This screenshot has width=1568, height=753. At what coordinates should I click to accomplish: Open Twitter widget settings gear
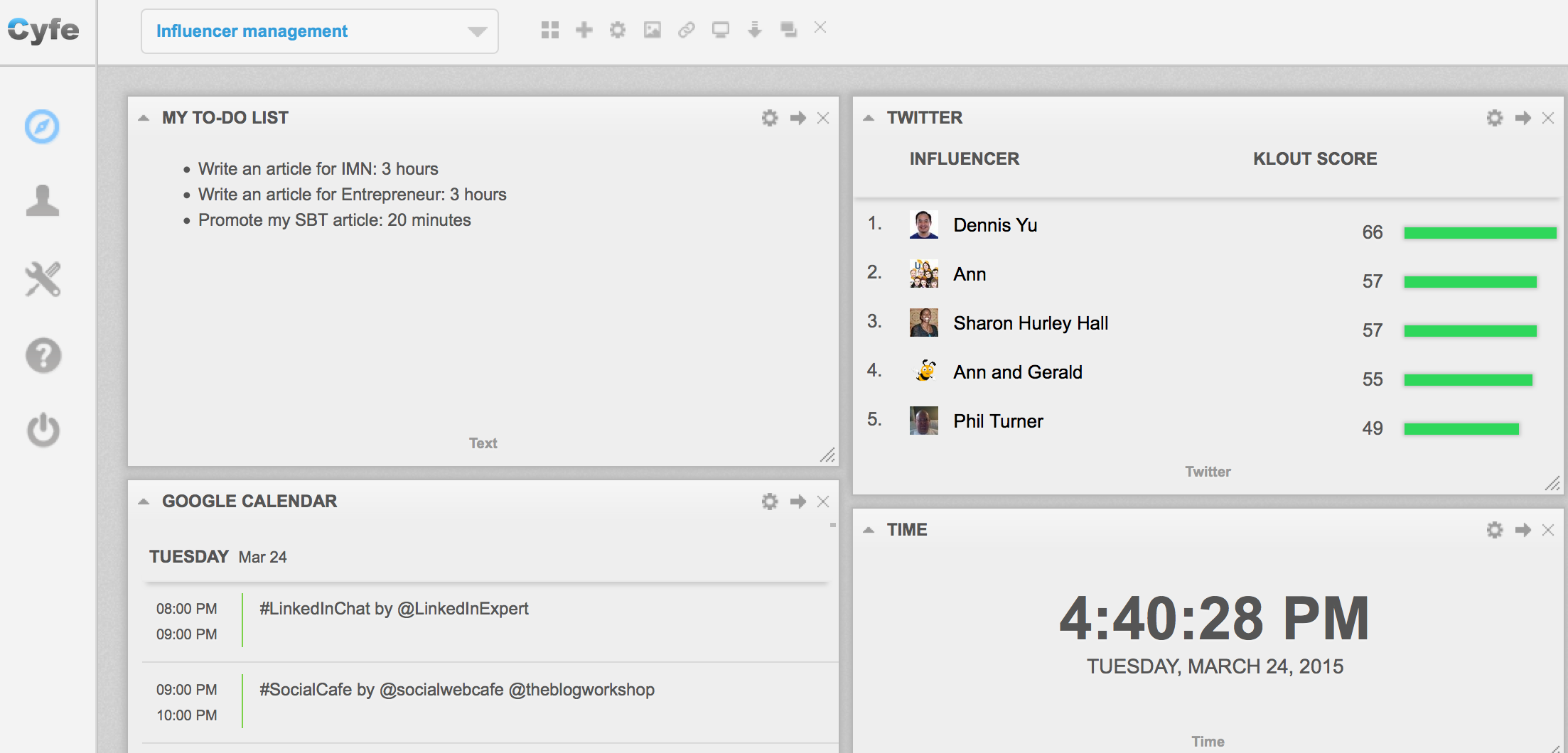(1494, 118)
